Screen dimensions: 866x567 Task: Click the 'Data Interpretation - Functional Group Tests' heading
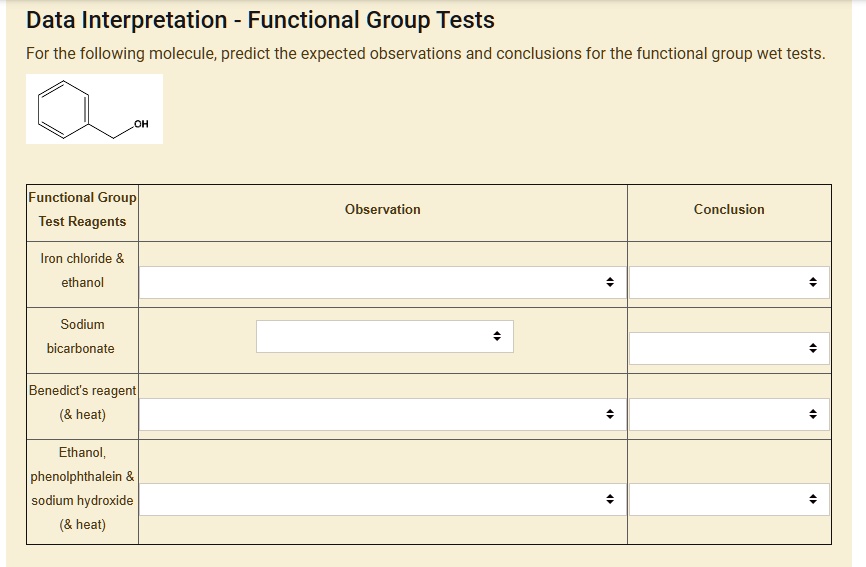pyautogui.click(x=260, y=20)
